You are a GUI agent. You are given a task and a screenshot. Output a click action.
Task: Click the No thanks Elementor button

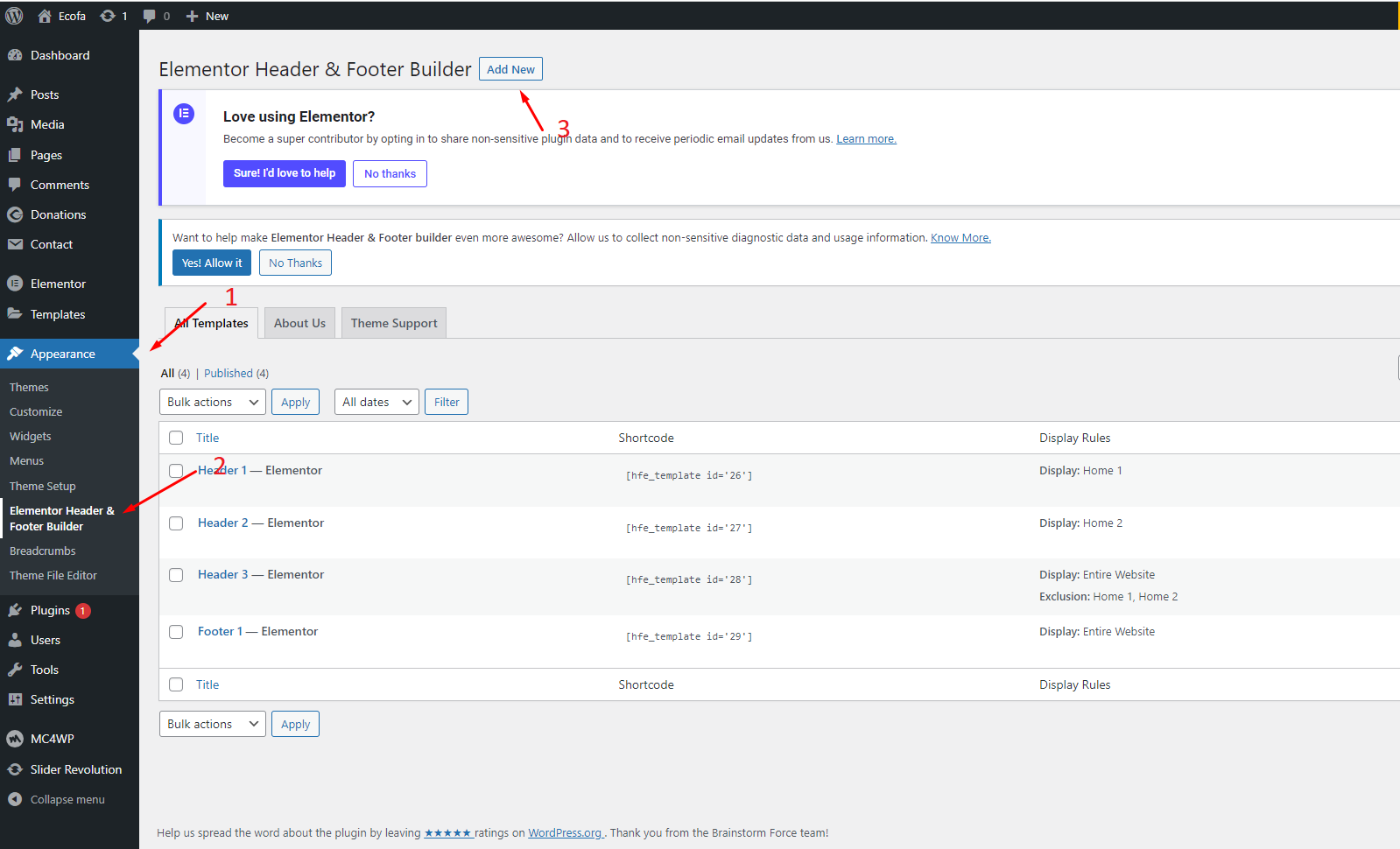pos(390,173)
